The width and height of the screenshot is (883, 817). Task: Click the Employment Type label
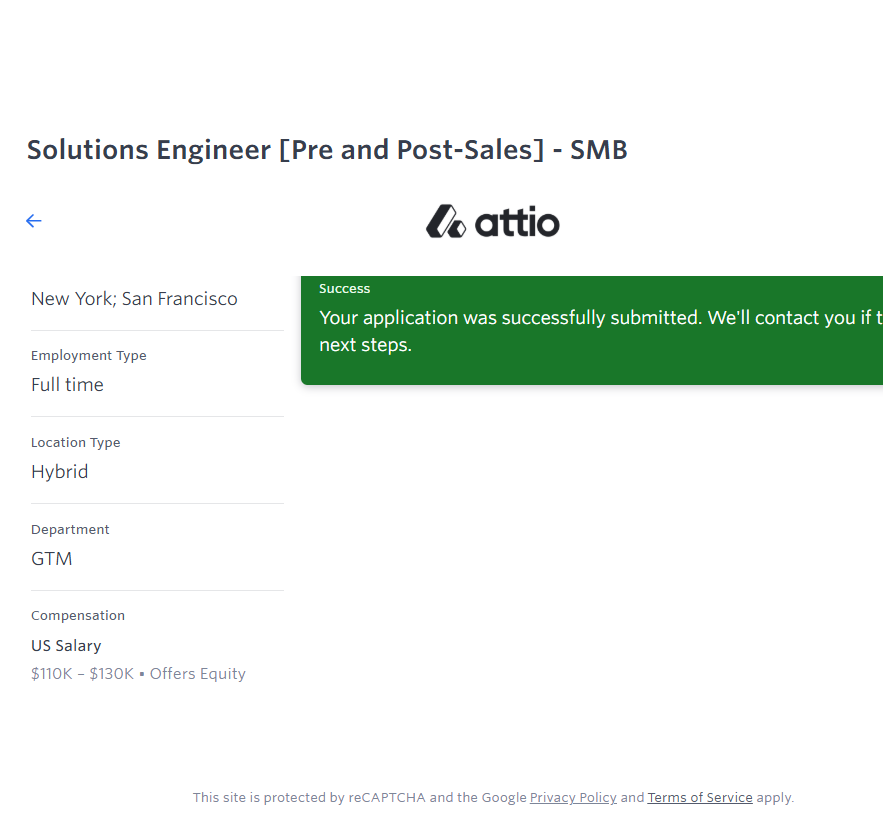click(x=88, y=356)
